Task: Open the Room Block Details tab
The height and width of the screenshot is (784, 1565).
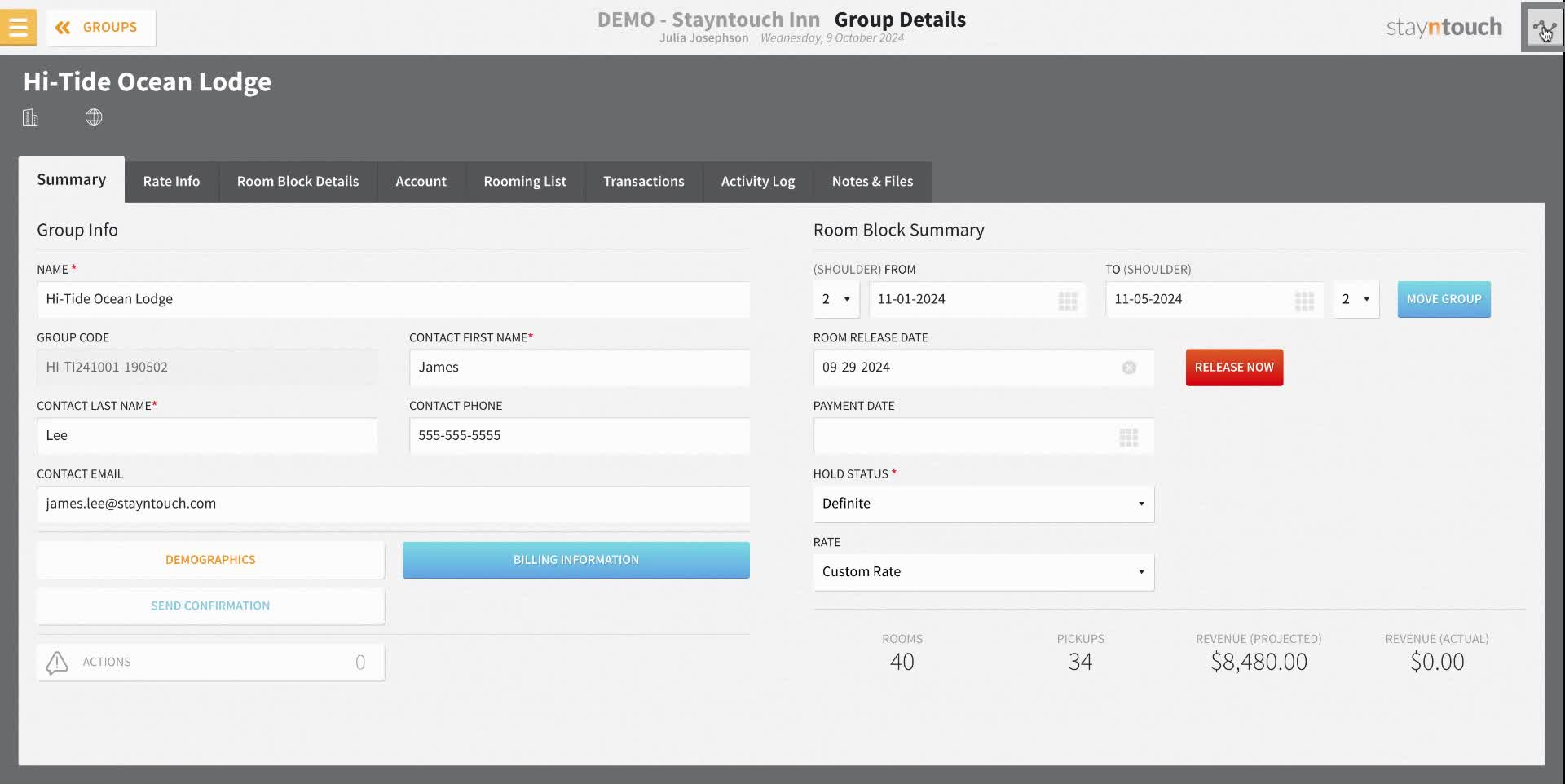Action: point(298,182)
